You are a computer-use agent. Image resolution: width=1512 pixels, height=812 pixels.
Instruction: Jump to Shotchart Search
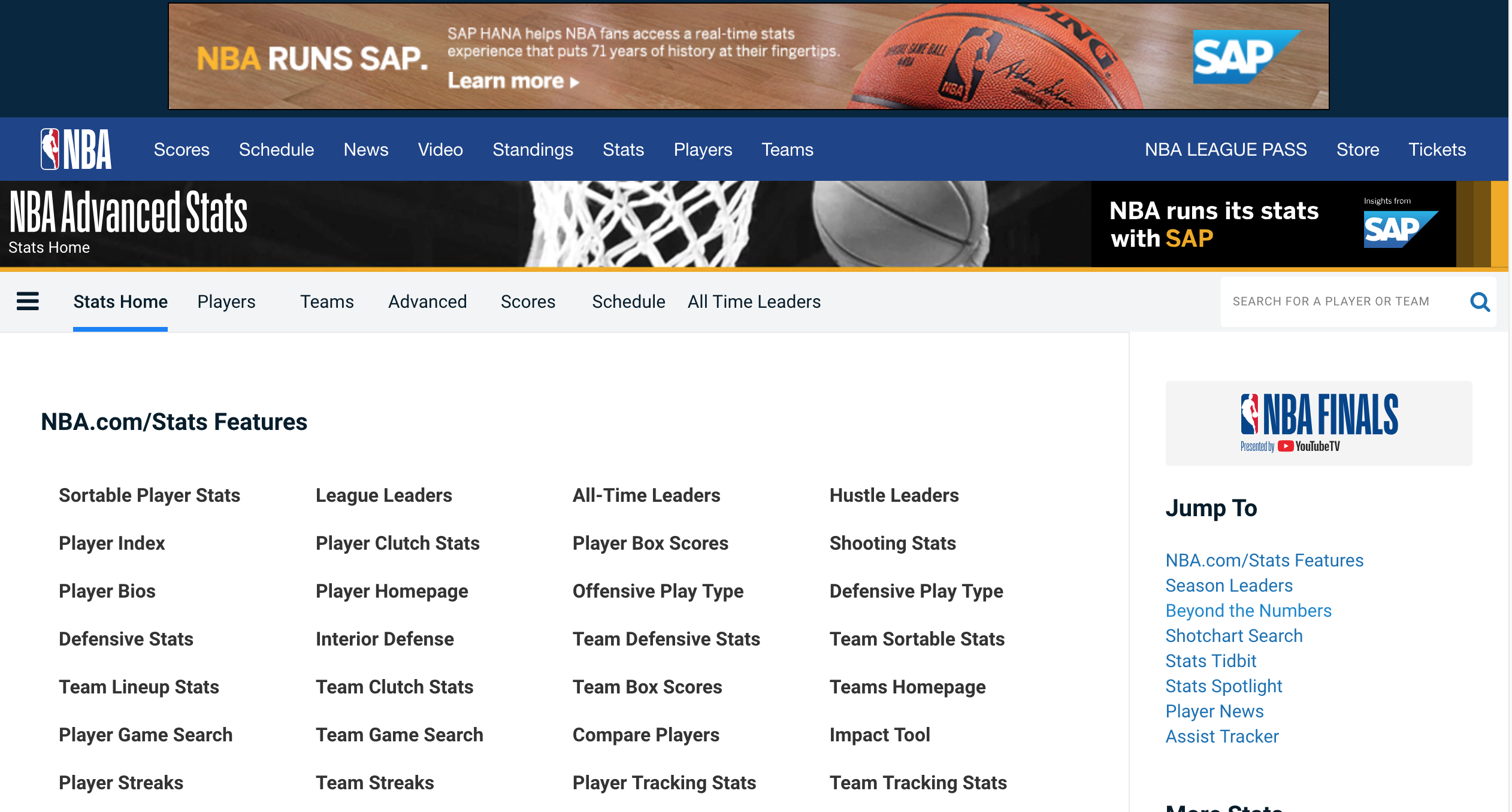[x=1234, y=635]
